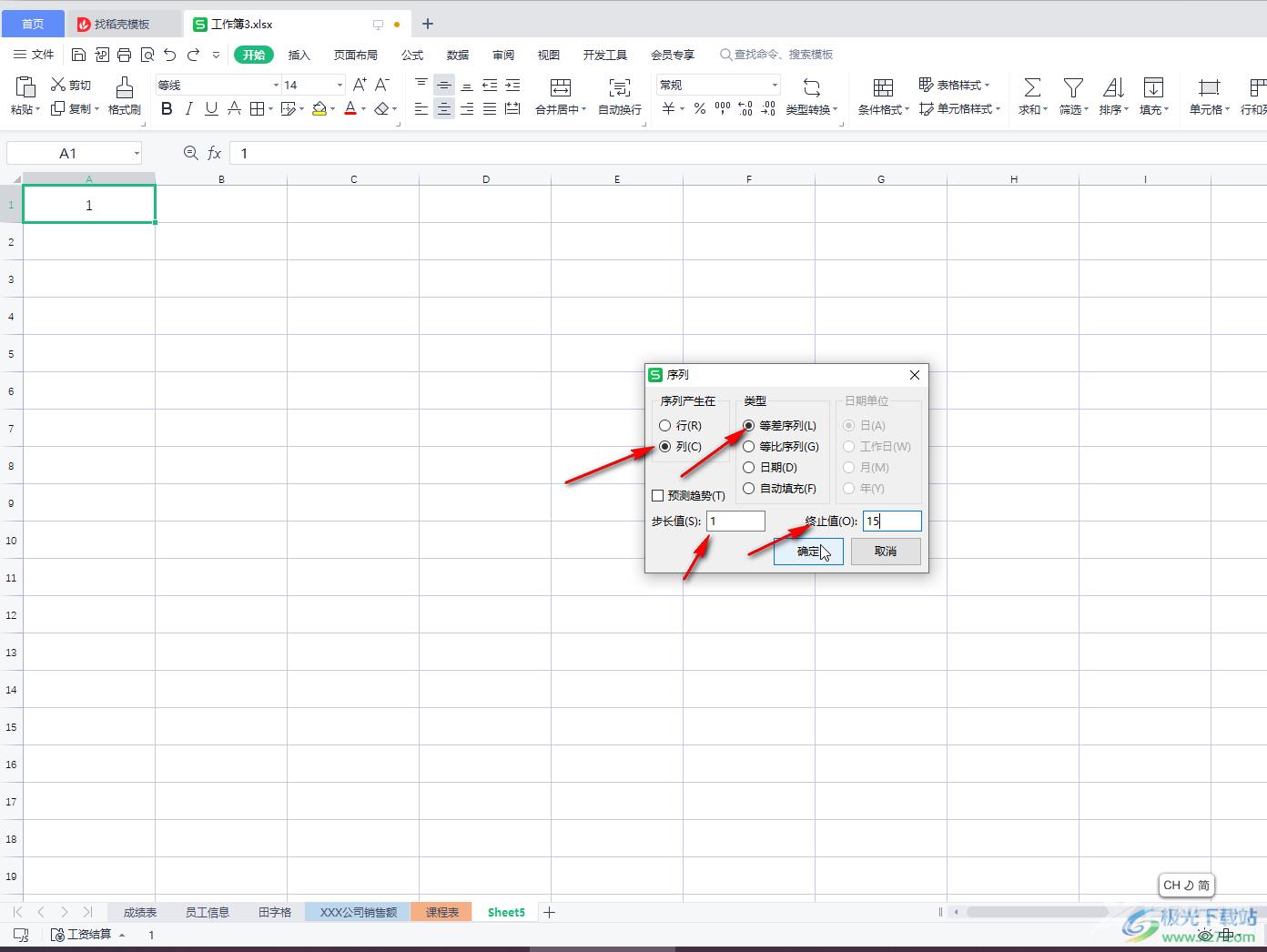Select the 列(C) radio button
Screen dimensions: 1267x952
coord(664,446)
